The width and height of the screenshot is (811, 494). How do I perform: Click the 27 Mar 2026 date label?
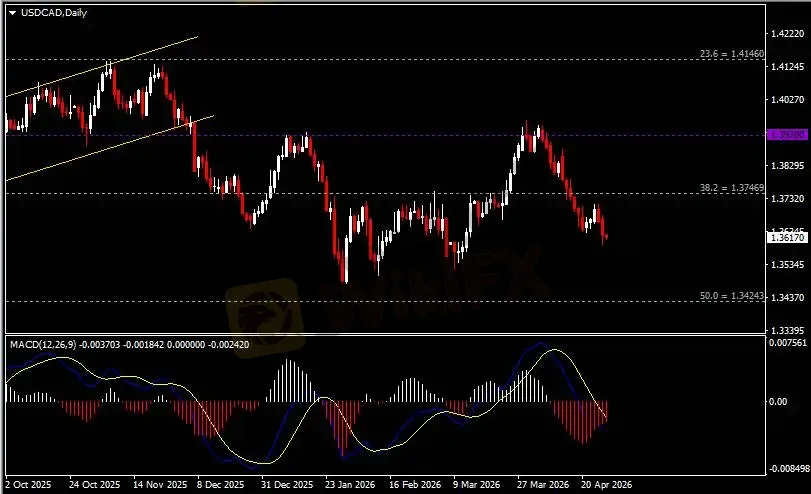pyautogui.click(x=543, y=485)
